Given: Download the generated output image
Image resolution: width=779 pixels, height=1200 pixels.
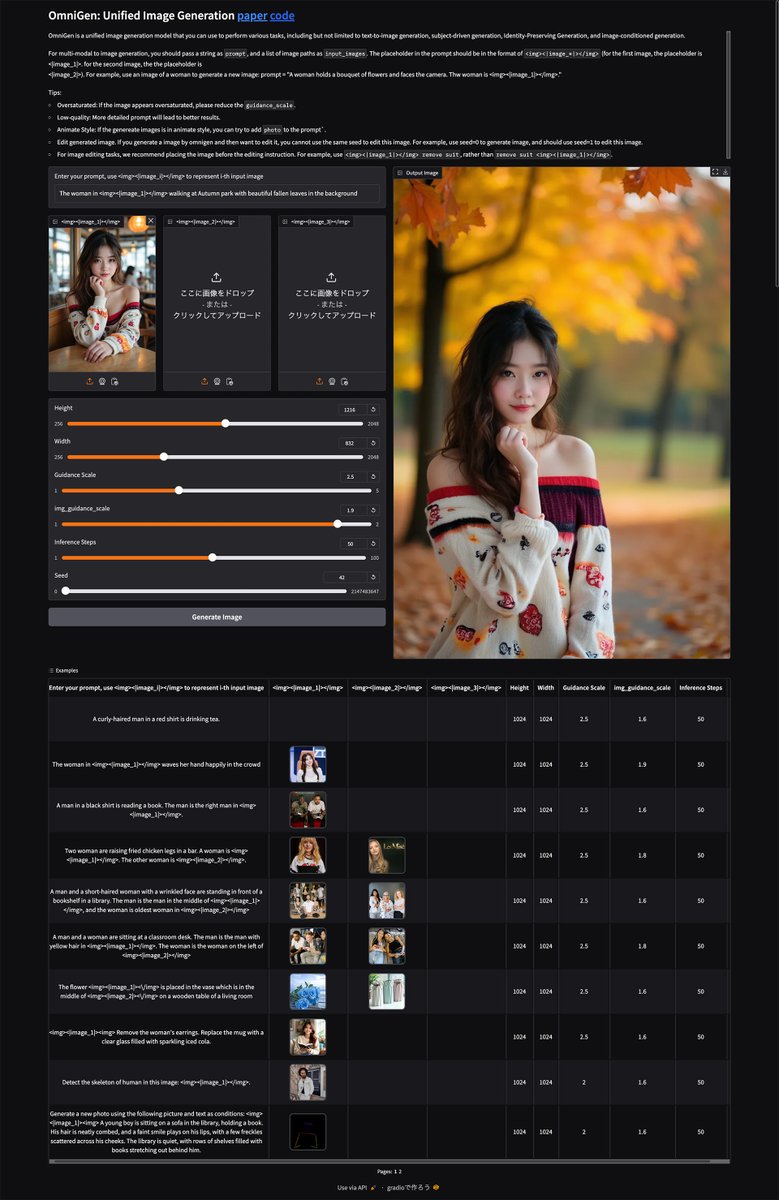Looking at the screenshot, I should [x=725, y=172].
